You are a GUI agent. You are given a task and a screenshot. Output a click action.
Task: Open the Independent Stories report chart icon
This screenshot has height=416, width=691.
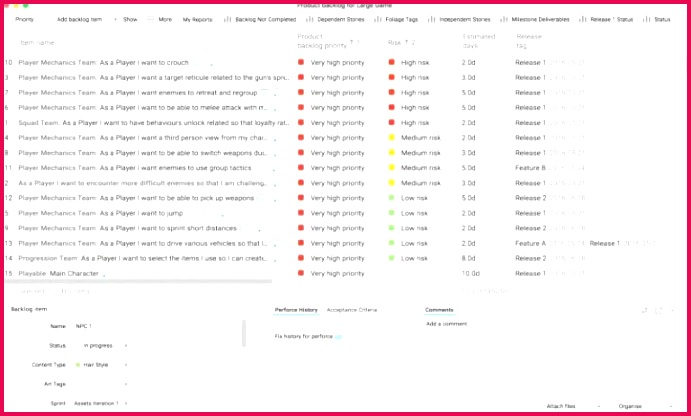coord(431,19)
